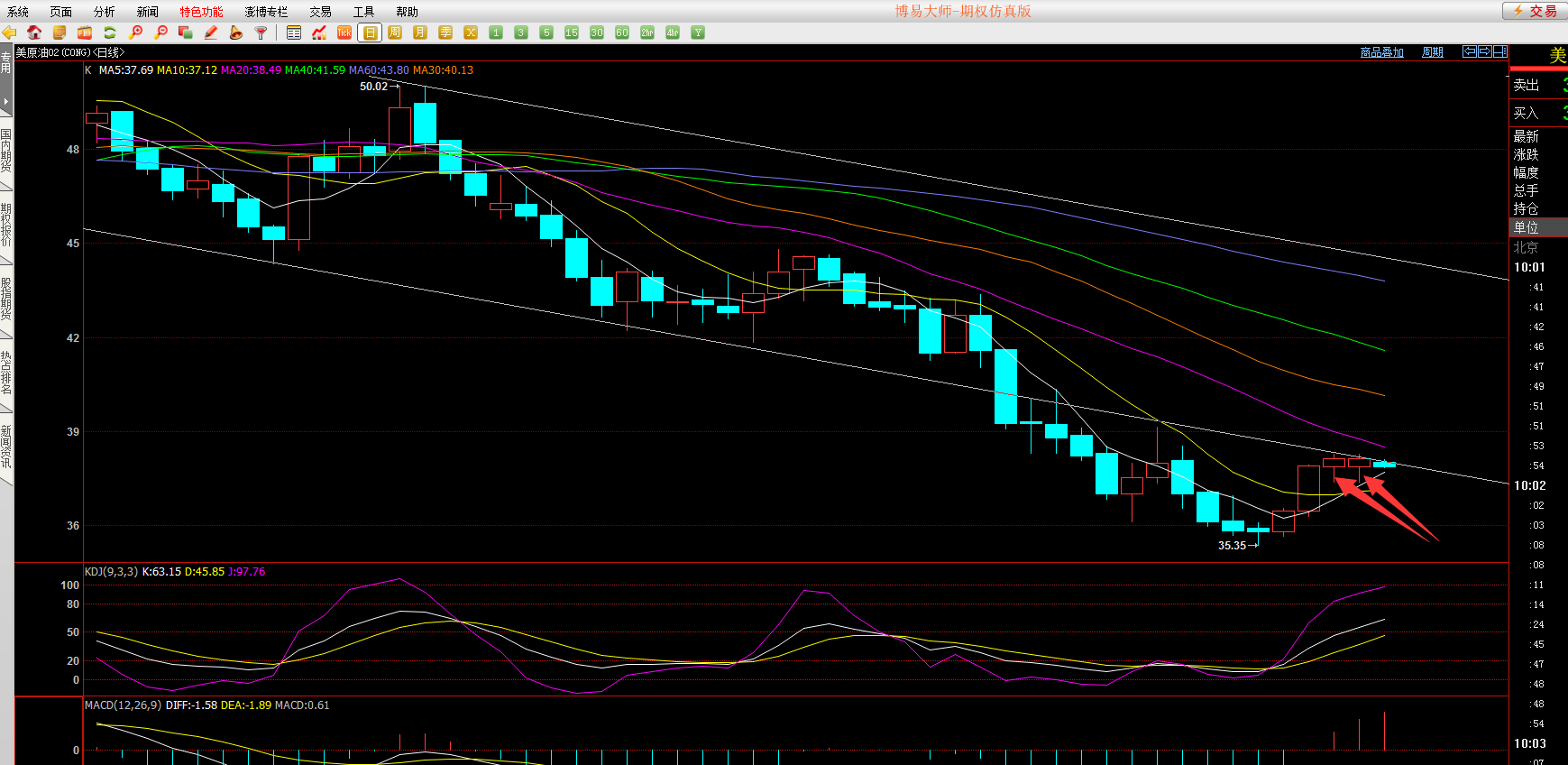Screen dimensions: 1568x765
Task: Click the zoom in magnifier icon
Action: 135,32
